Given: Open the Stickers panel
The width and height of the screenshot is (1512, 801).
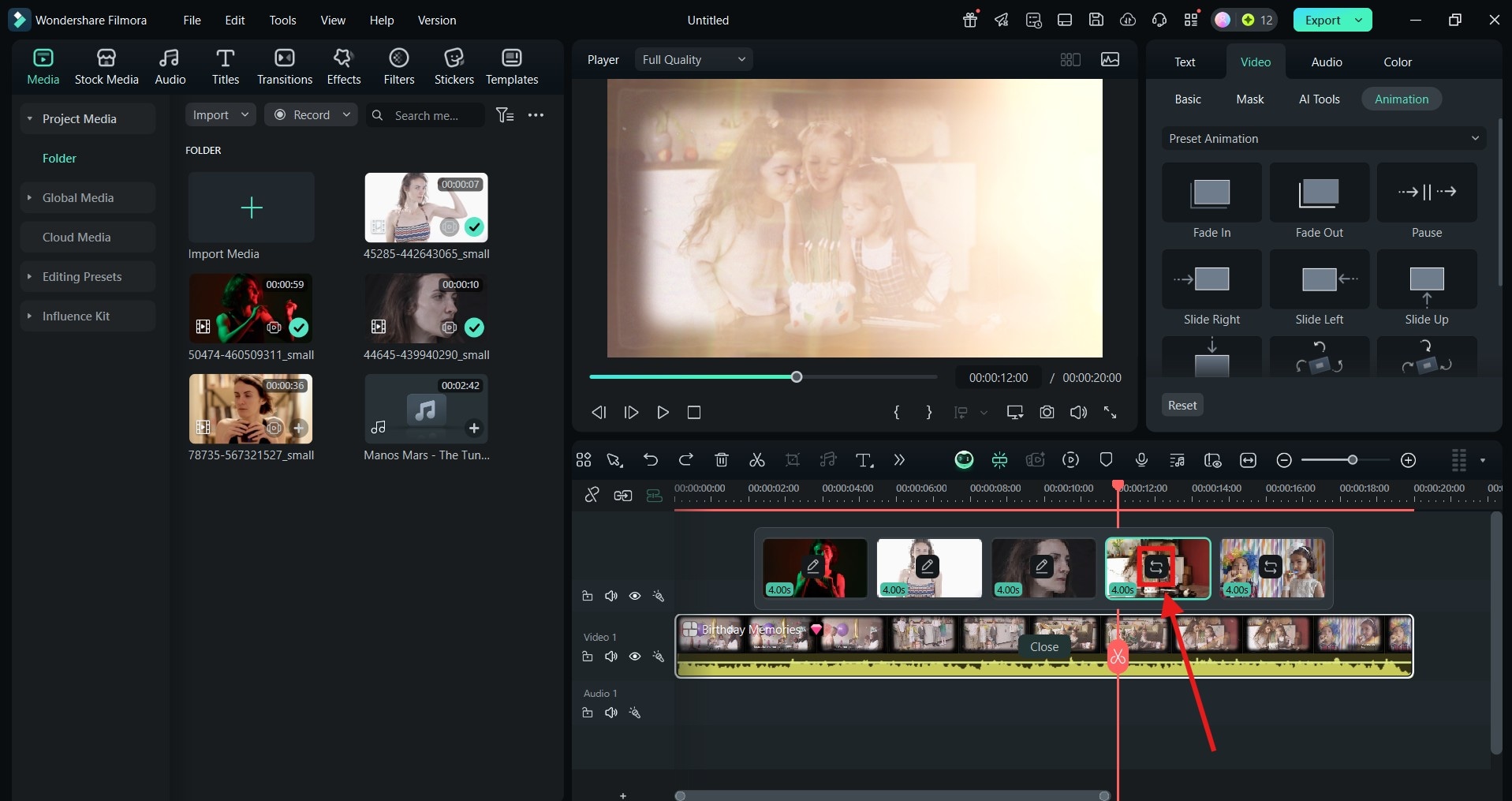Looking at the screenshot, I should pyautogui.click(x=454, y=67).
